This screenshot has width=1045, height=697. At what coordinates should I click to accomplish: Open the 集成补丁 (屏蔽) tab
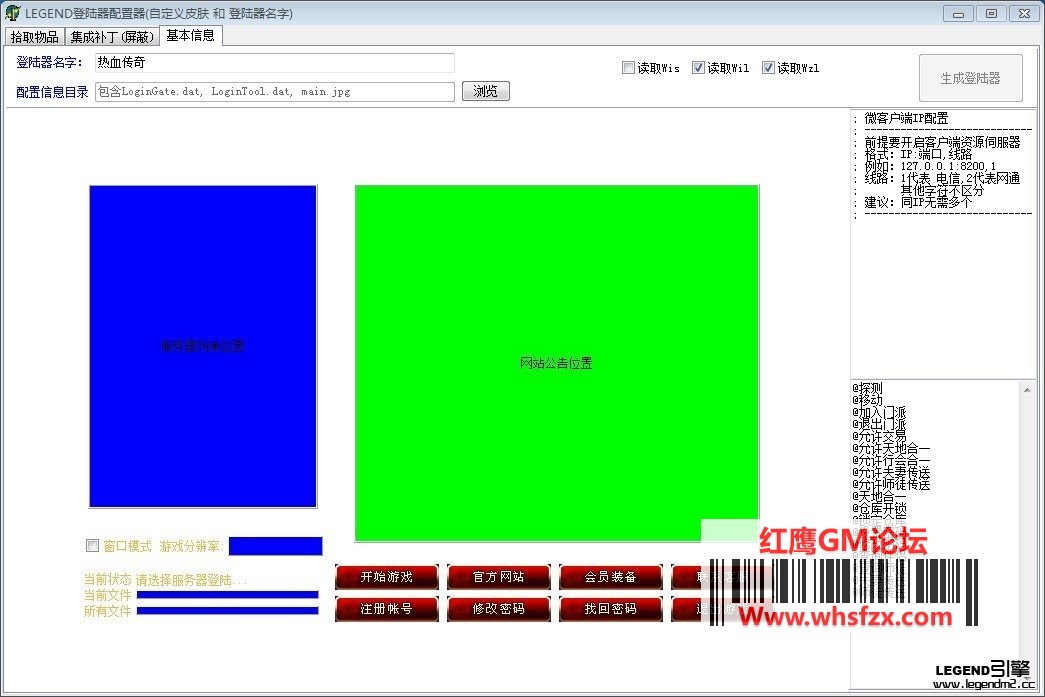click(111, 37)
